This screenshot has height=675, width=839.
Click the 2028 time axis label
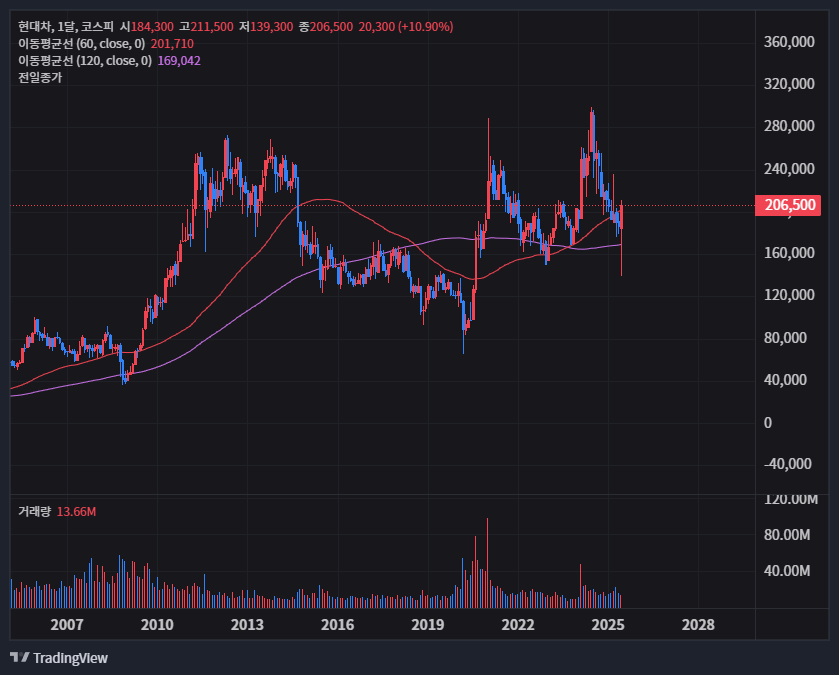point(698,625)
